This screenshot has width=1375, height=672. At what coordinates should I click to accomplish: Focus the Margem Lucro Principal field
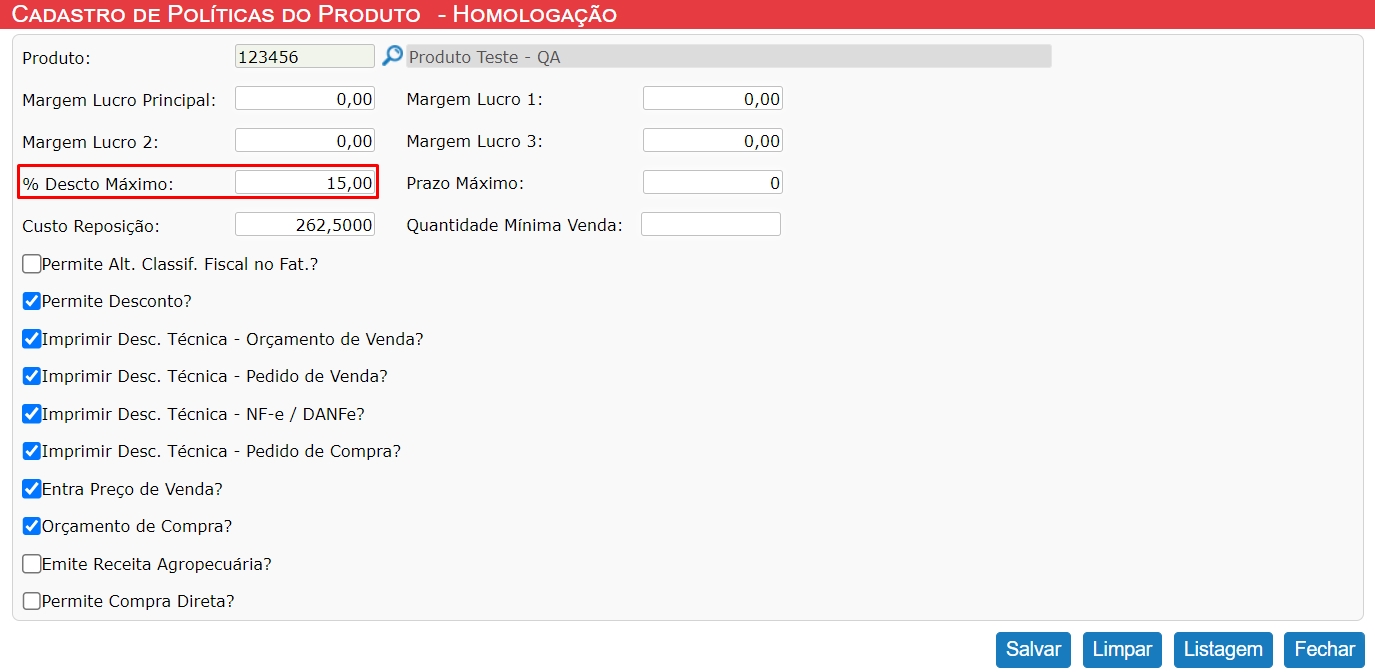point(305,98)
